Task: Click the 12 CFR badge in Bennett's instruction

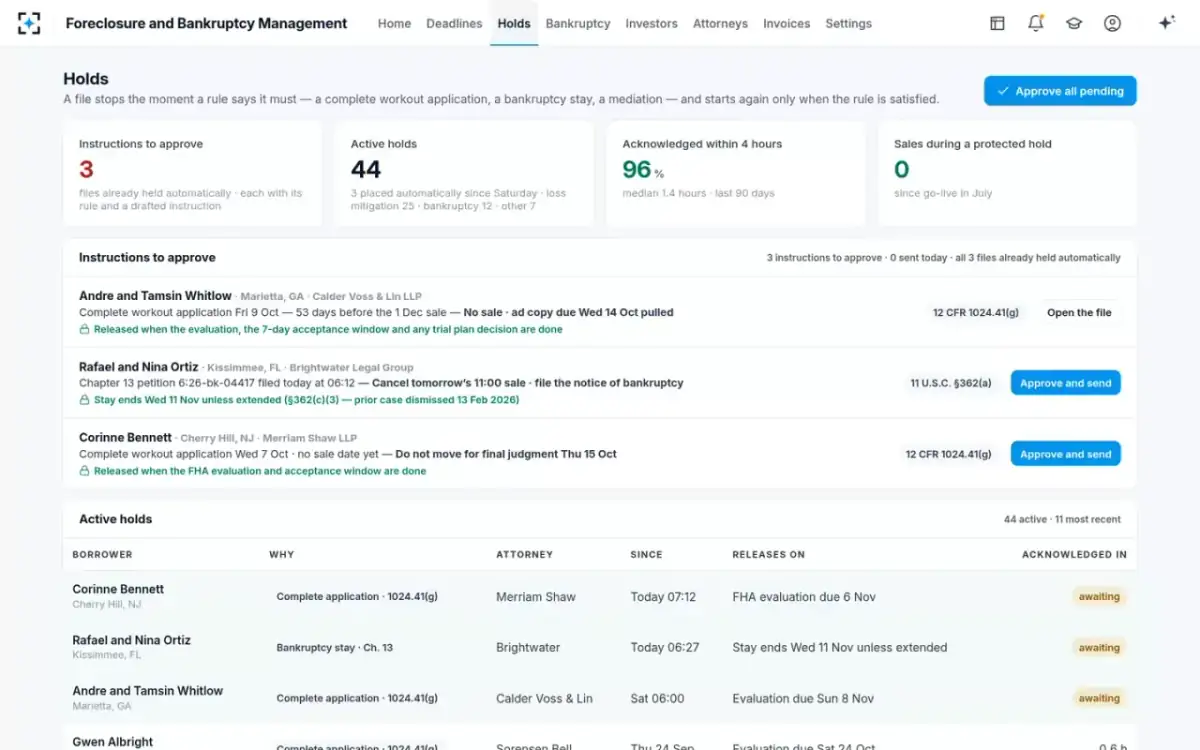Action: (948, 454)
